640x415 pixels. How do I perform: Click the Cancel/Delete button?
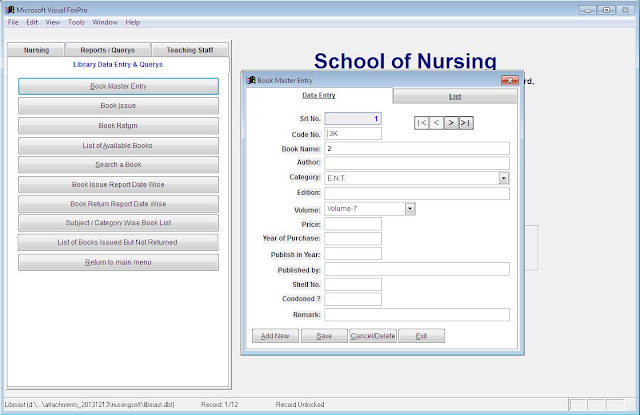pos(373,336)
